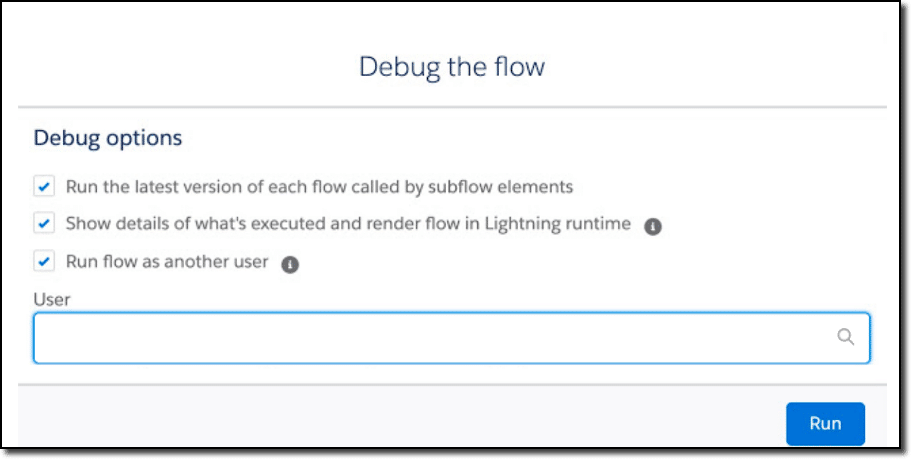Uncheck Run the latest version of each flow checkbox
This screenshot has width=911, height=459.
click(44, 187)
